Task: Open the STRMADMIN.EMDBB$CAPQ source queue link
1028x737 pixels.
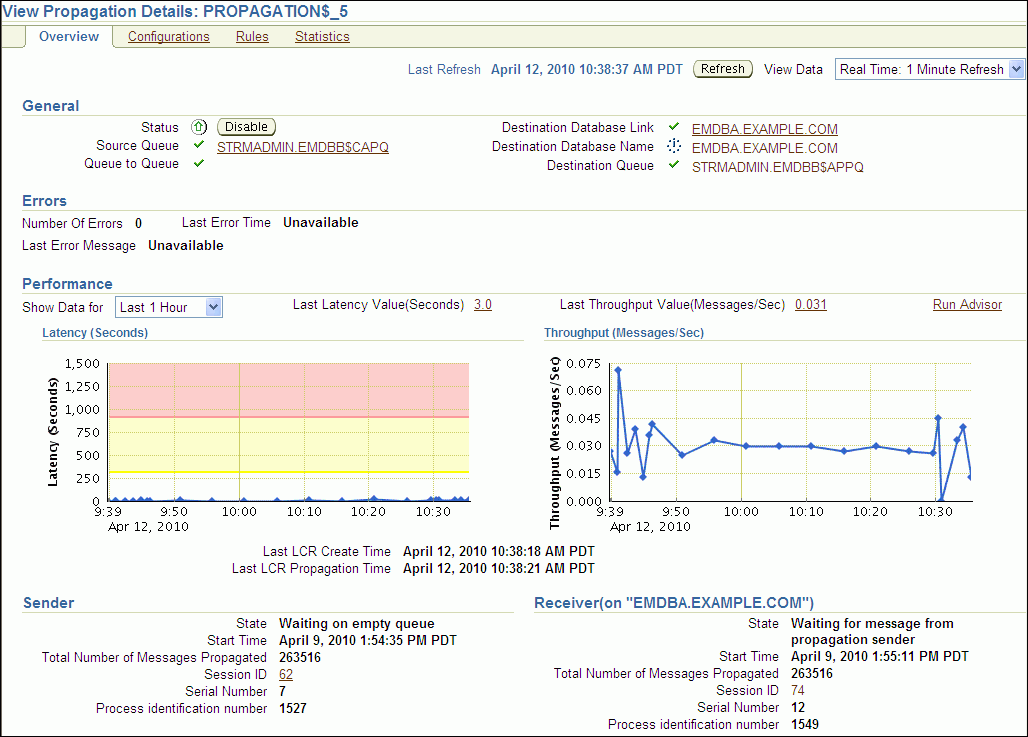Action: tap(302, 147)
